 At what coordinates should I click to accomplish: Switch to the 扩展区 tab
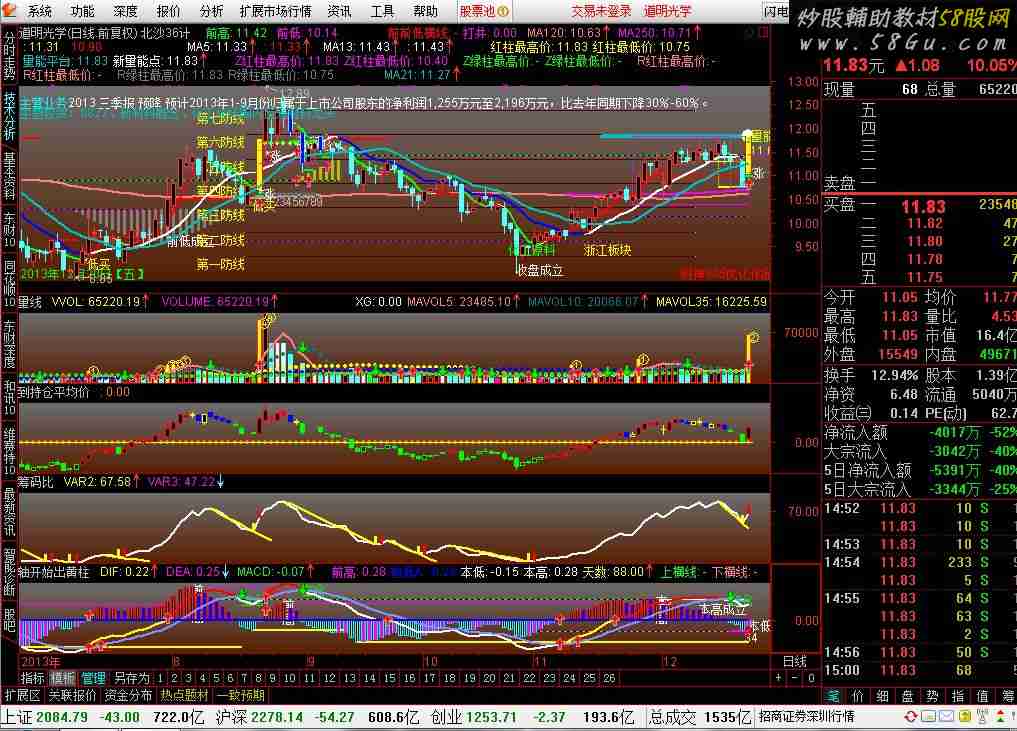click(22, 695)
